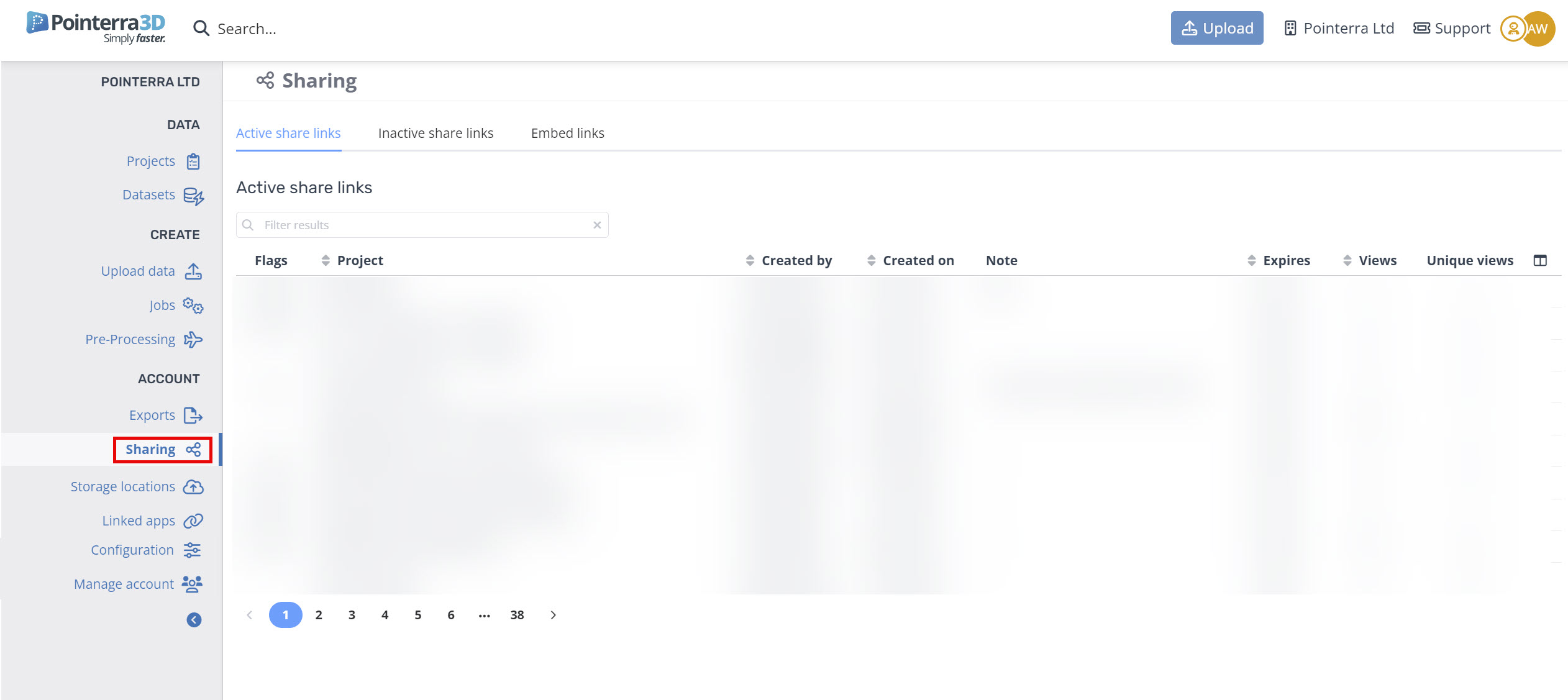The image size is (1568, 700).
Task: Go to page 38 of results
Action: pos(517,615)
